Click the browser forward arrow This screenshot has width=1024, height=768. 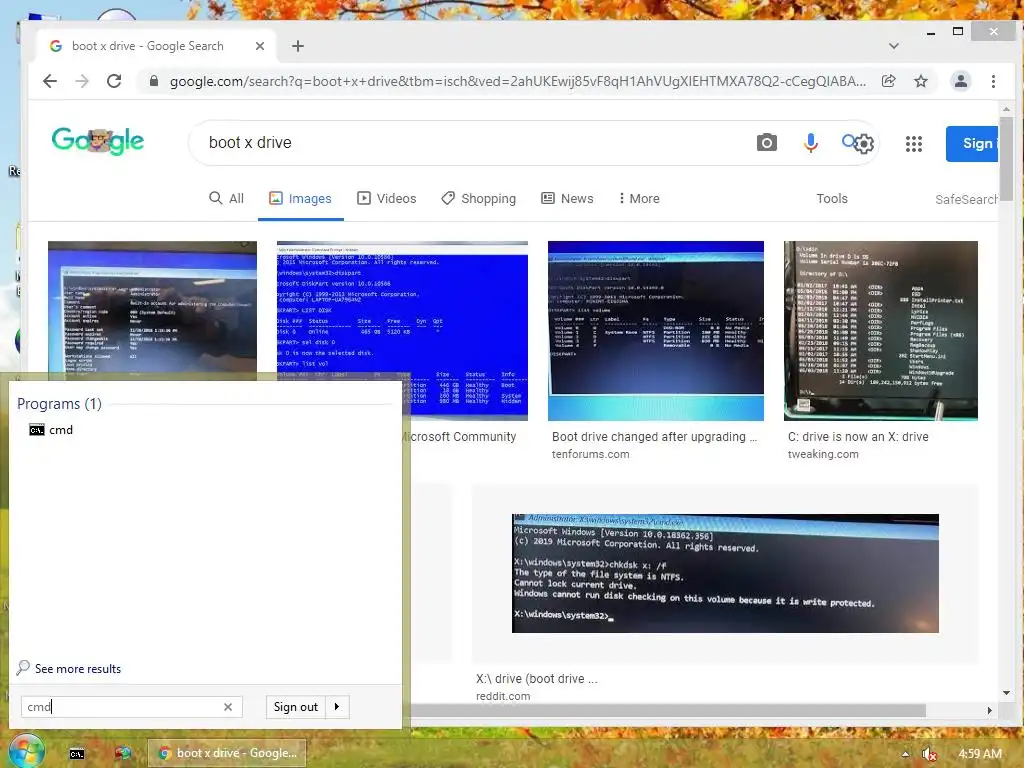tap(82, 81)
